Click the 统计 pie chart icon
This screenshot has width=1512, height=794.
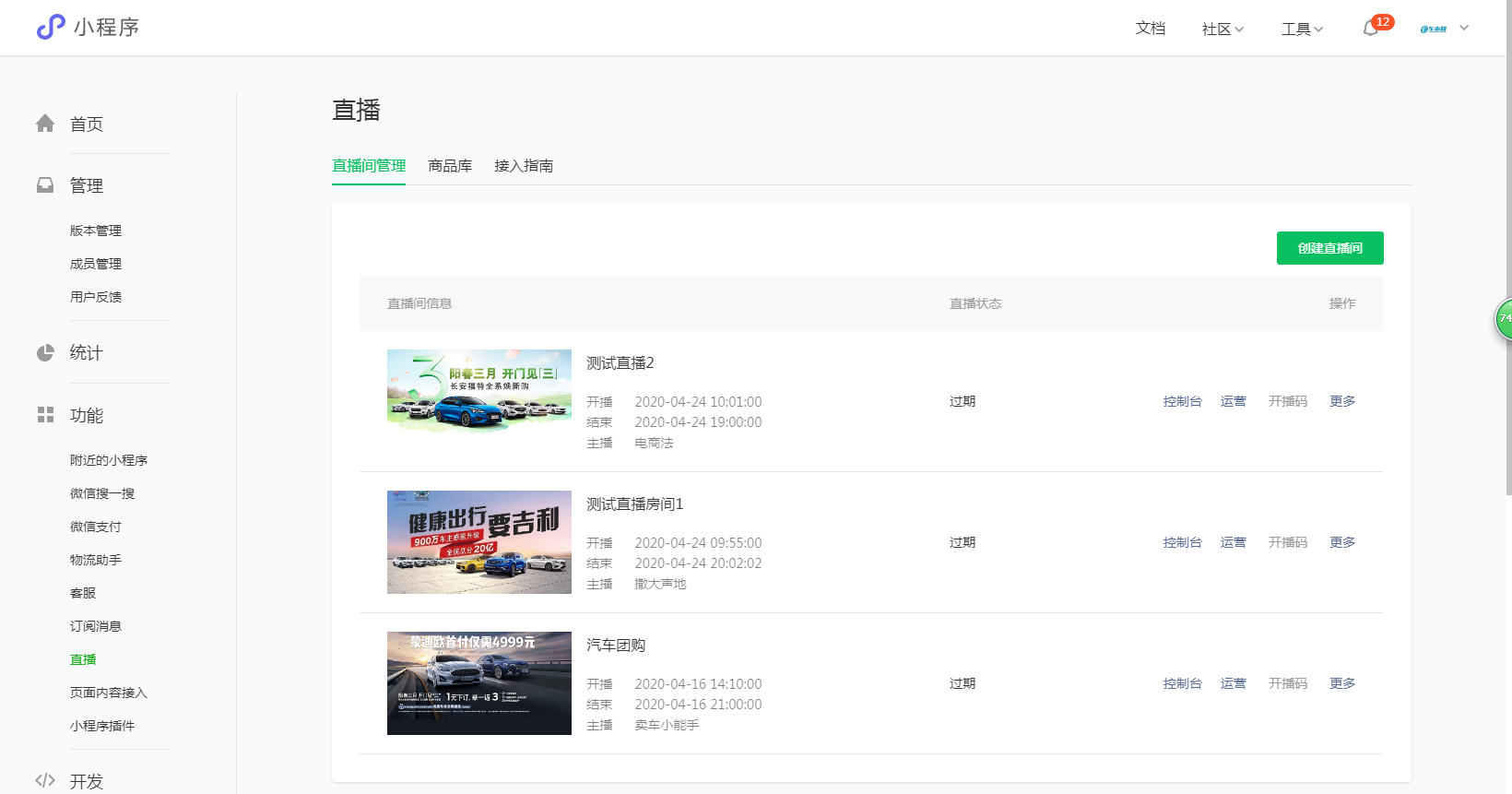(x=45, y=352)
